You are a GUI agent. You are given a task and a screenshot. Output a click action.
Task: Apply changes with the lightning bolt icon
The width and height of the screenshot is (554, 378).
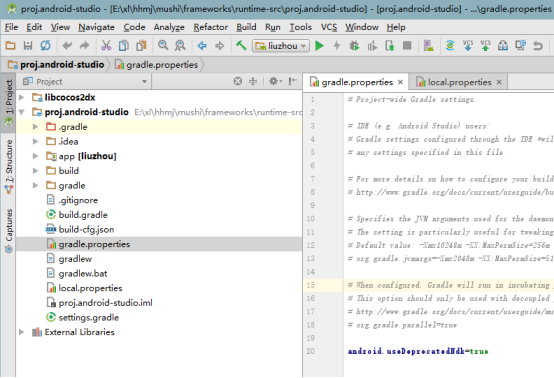(337, 46)
